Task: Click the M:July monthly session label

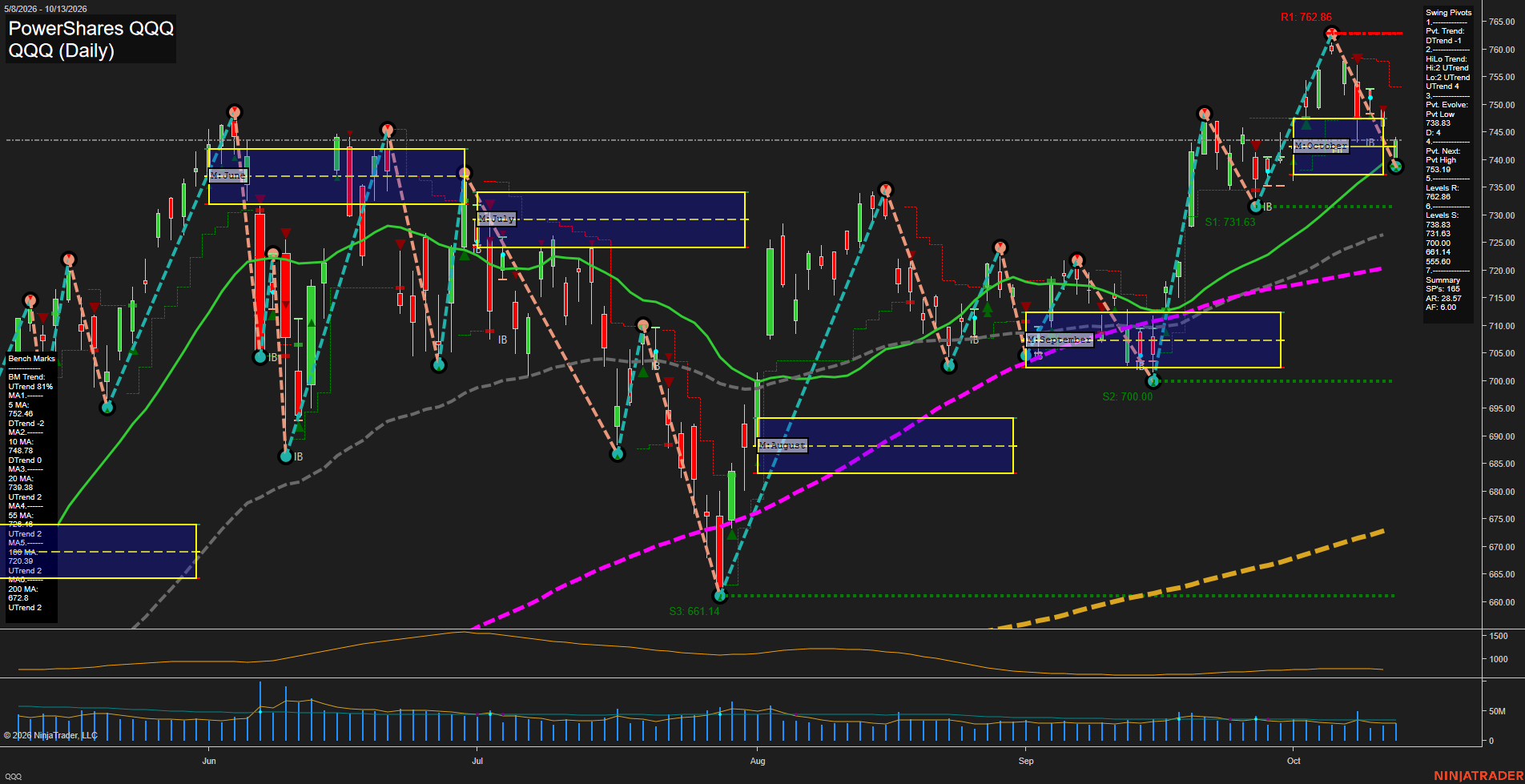Action: tap(497, 219)
